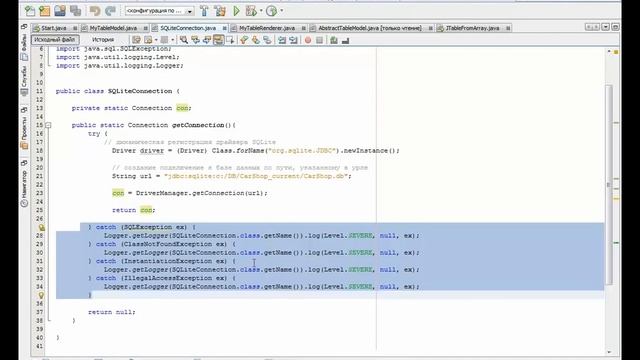
Task: Clean and build the project
Action: (220, 11)
